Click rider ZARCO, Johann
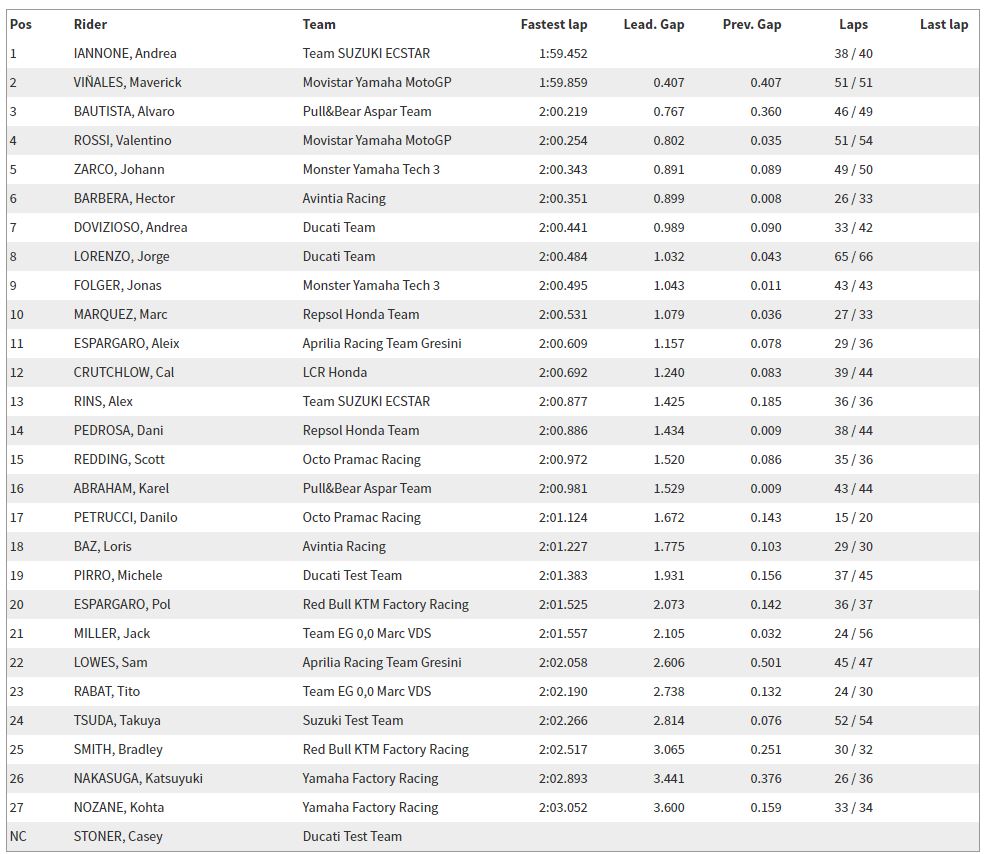The height and width of the screenshot is (854, 989). coord(119,170)
